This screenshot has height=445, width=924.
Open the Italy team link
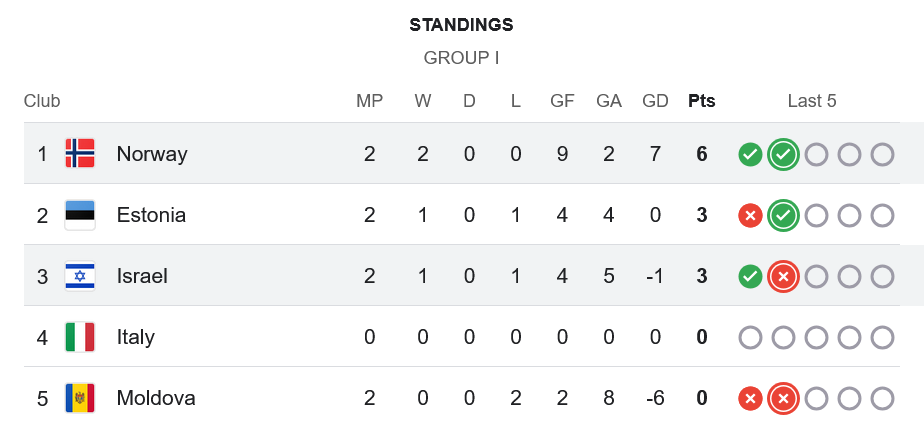coord(136,337)
